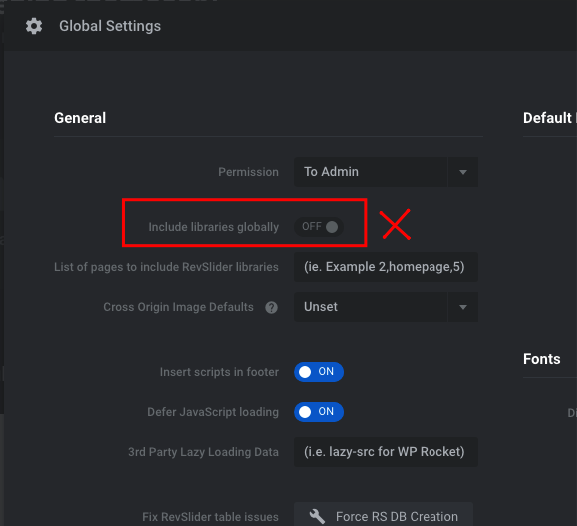The height and width of the screenshot is (526, 577).
Task: Click the Global Settings title
Action: pyautogui.click(x=110, y=26)
